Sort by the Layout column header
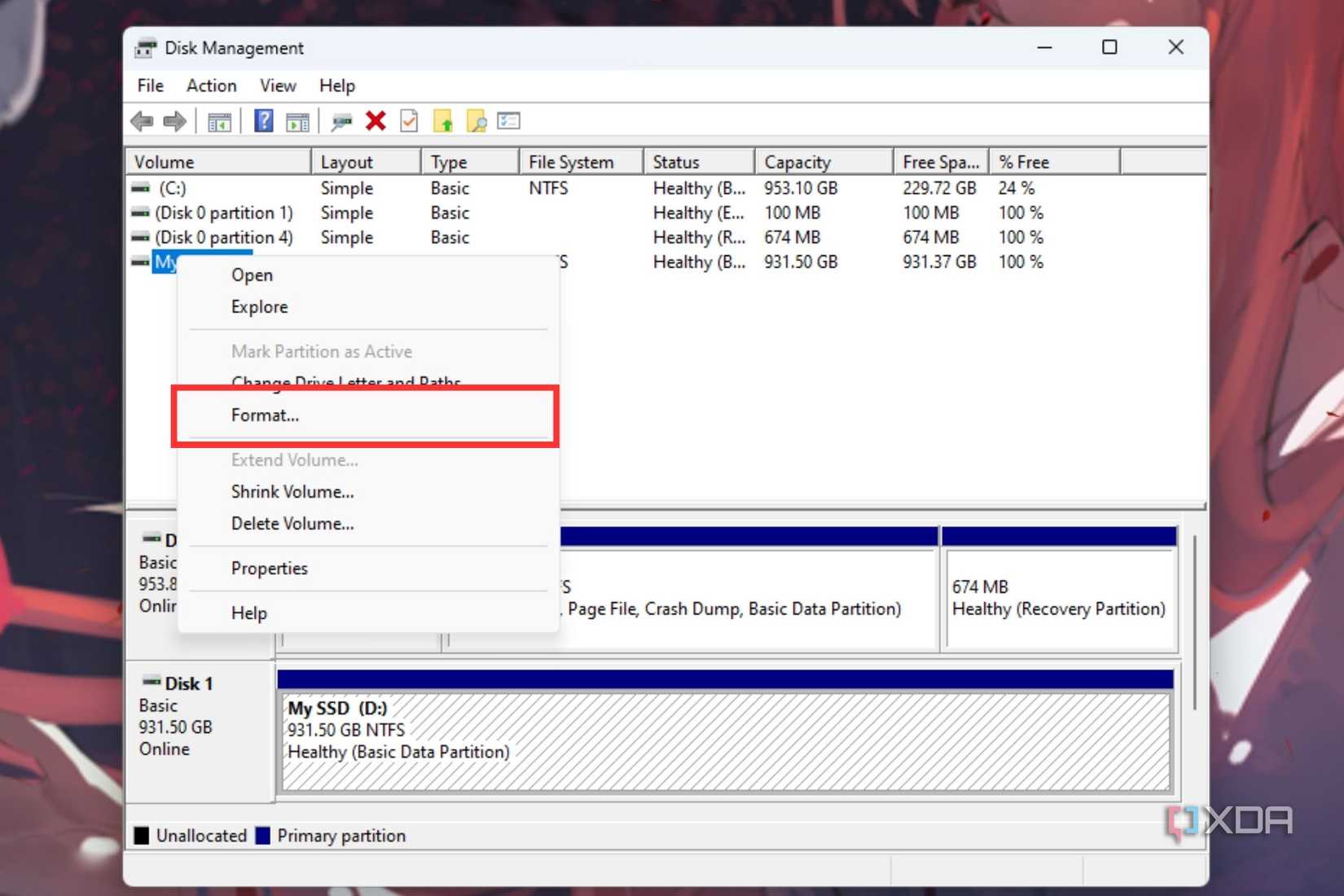Image resolution: width=1344 pixels, height=896 pixels. click(367, 162)
